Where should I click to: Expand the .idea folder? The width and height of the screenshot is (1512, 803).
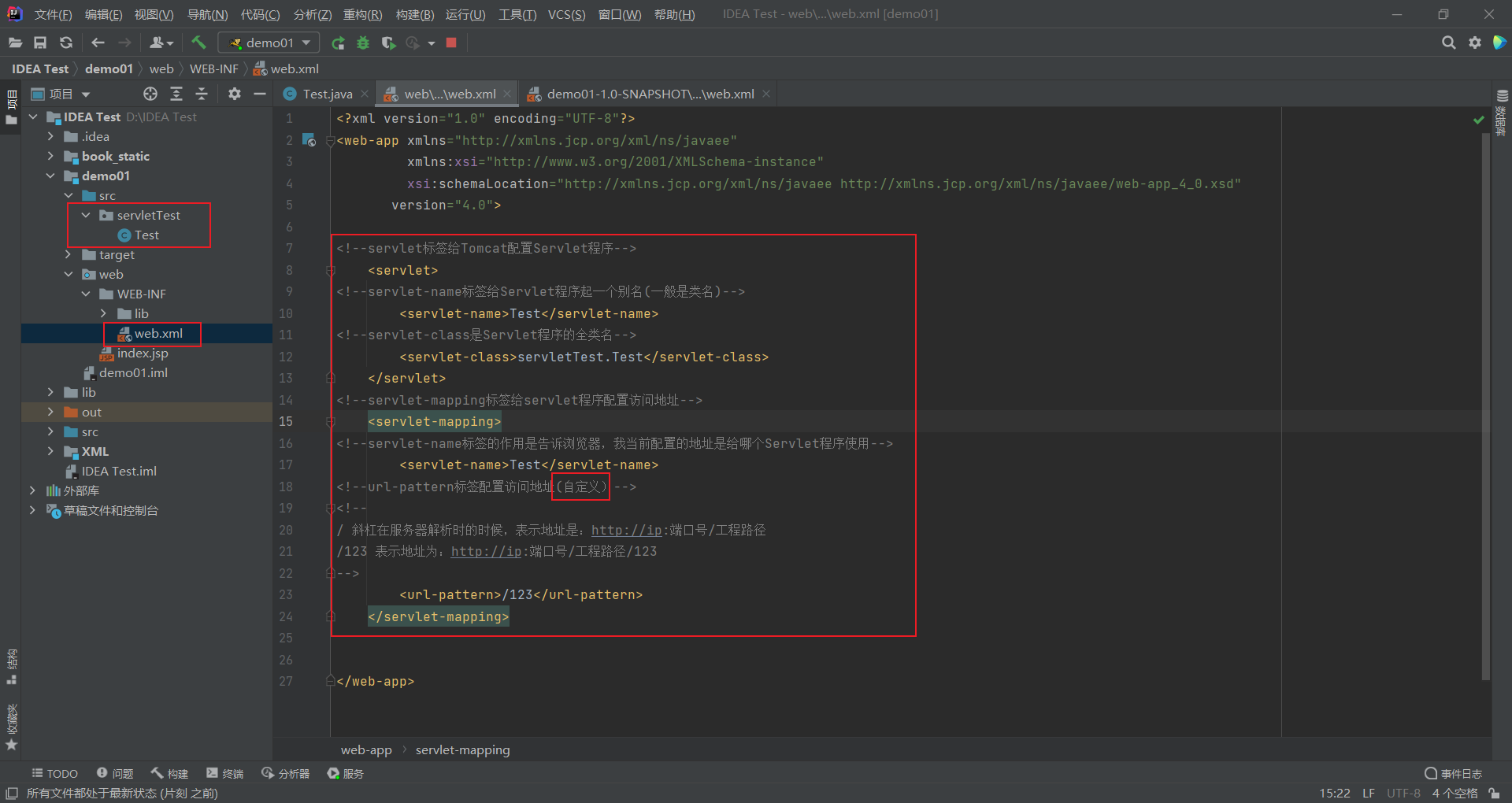point(50,136)
